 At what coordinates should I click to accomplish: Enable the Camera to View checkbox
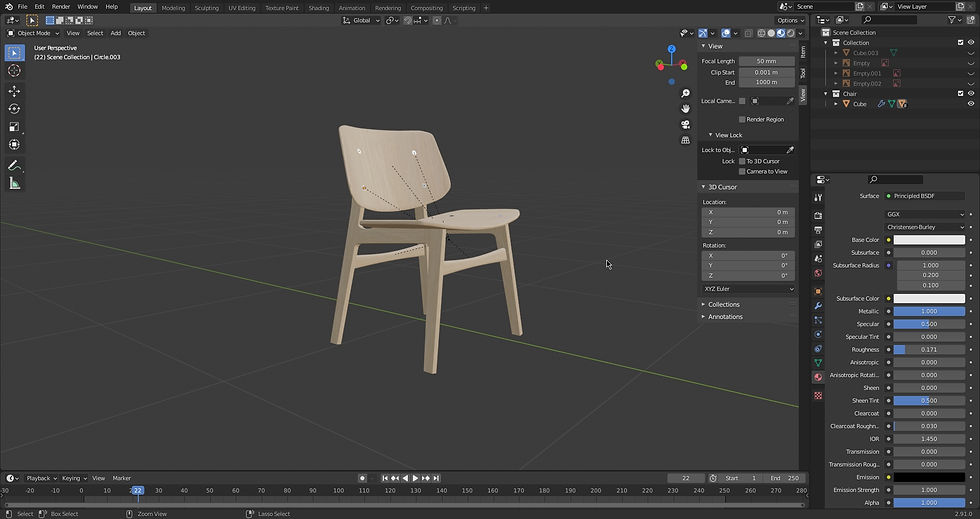click(742, 171)
